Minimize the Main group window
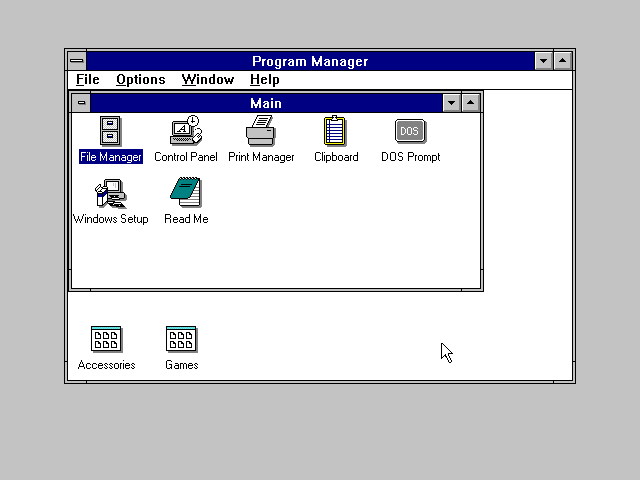Viewport: 640px width, 480px height. [x=451, y=103]
